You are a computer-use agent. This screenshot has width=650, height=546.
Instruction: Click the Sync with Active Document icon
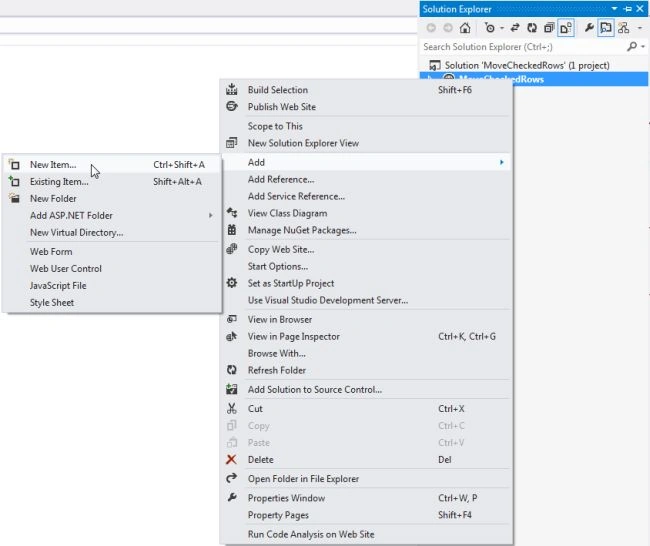click(515, 28)
